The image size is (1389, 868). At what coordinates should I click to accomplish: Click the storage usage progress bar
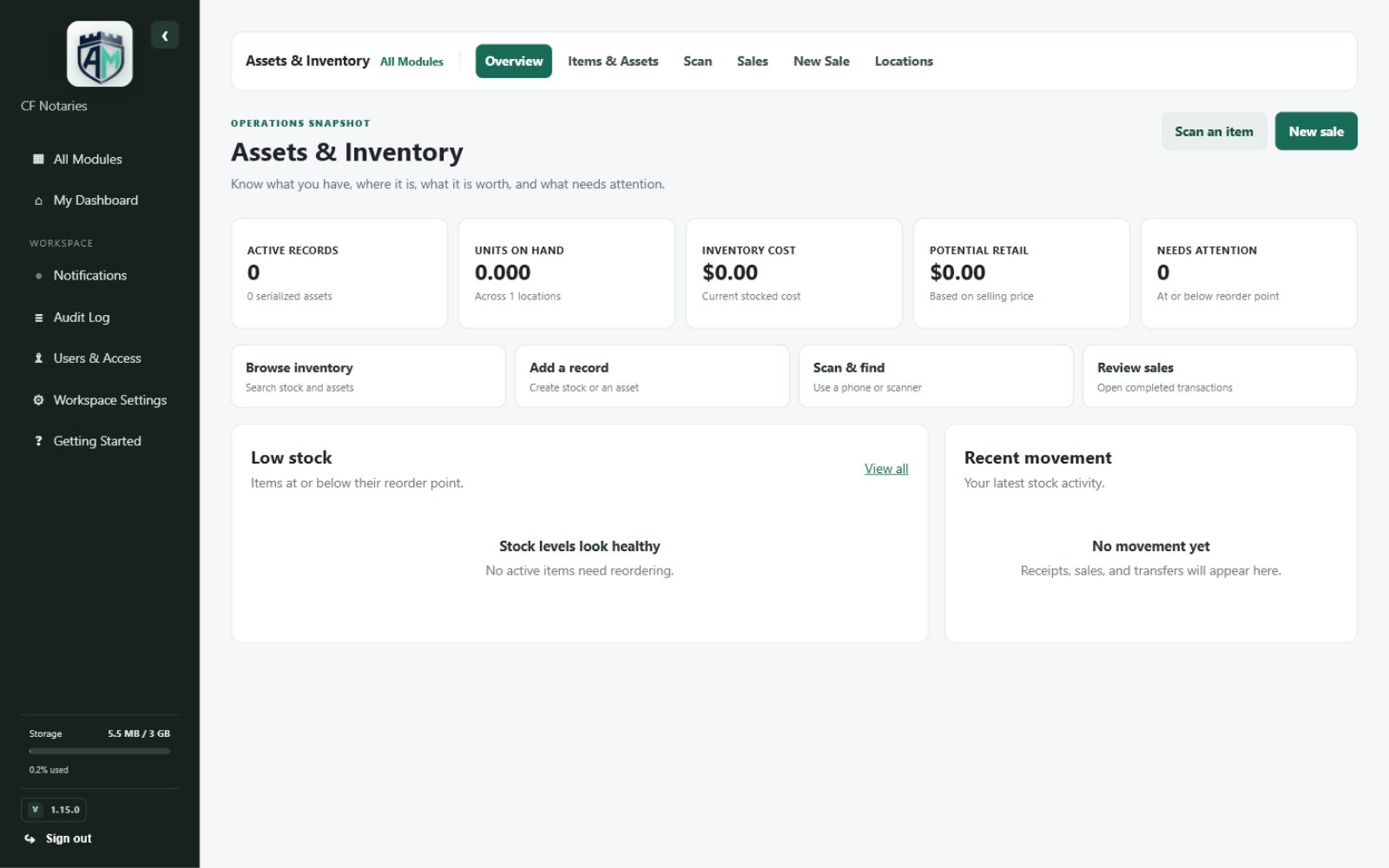pyautogui.click(x=100, y=752)
